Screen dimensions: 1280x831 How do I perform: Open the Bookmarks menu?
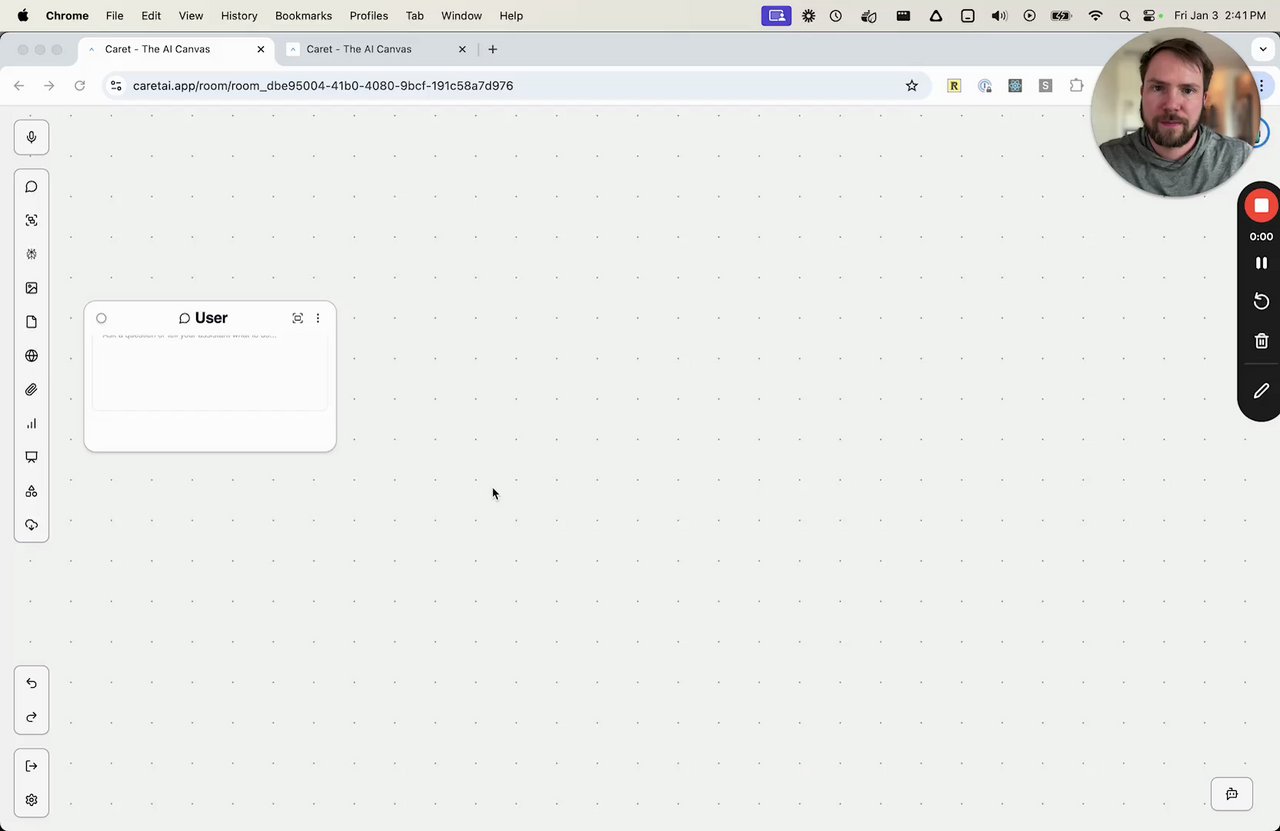pyautogui.click(x=303, y=16)
